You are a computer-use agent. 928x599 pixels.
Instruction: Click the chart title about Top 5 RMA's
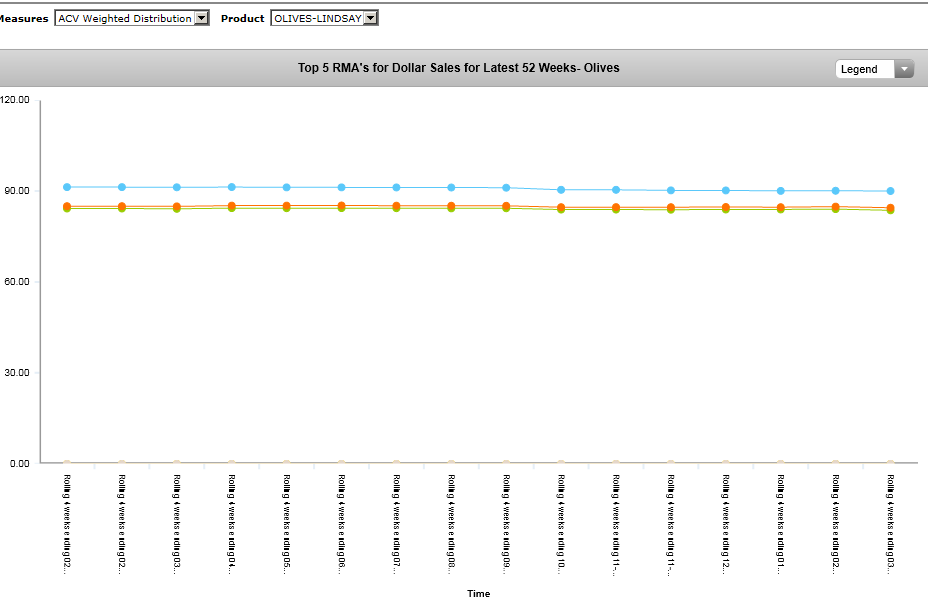pos(458,68)
